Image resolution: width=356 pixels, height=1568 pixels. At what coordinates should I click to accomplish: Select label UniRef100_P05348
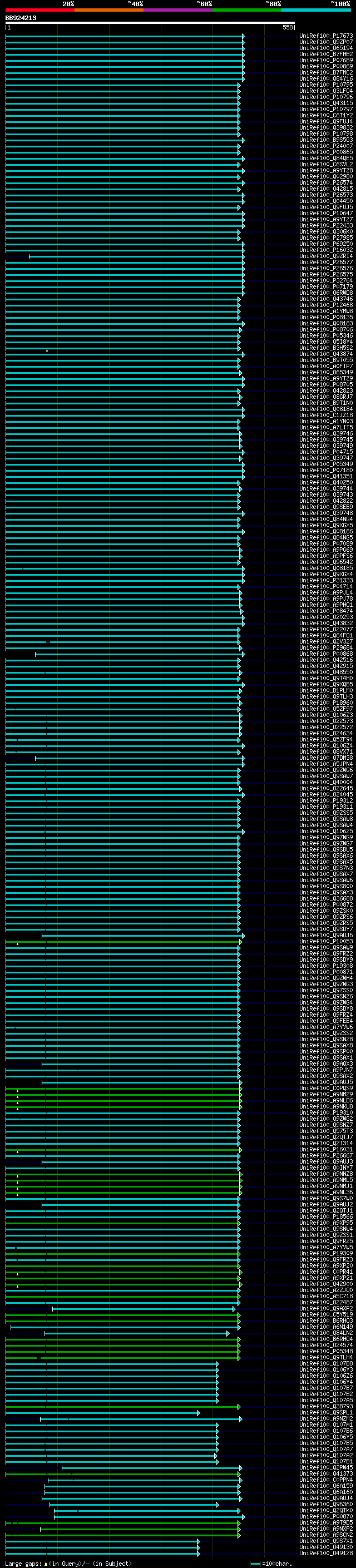pyautogui.click(x=326, y=1351)
